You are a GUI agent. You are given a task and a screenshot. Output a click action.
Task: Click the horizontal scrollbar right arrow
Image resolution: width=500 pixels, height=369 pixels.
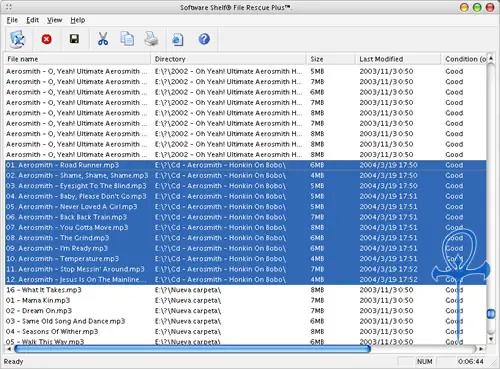(481, 349)
